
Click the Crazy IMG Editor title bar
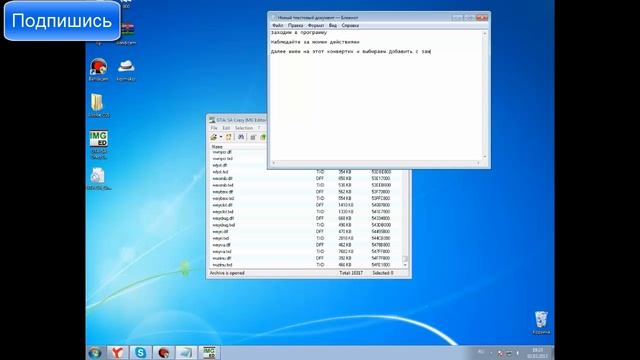pyautogui.click(x=237, y=120)
